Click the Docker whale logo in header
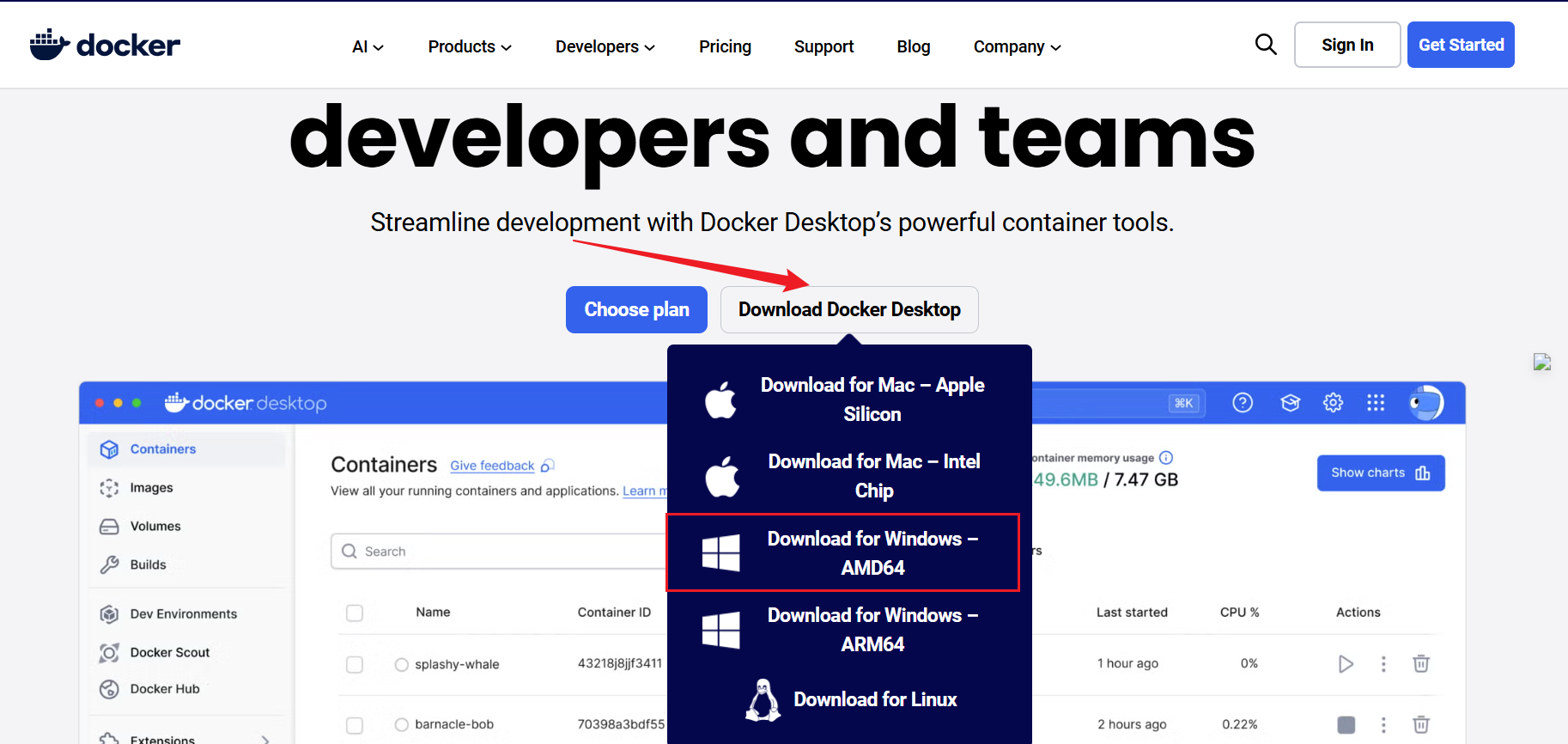The width and height of the screenshot is (1568, 744). click(105, 45)
